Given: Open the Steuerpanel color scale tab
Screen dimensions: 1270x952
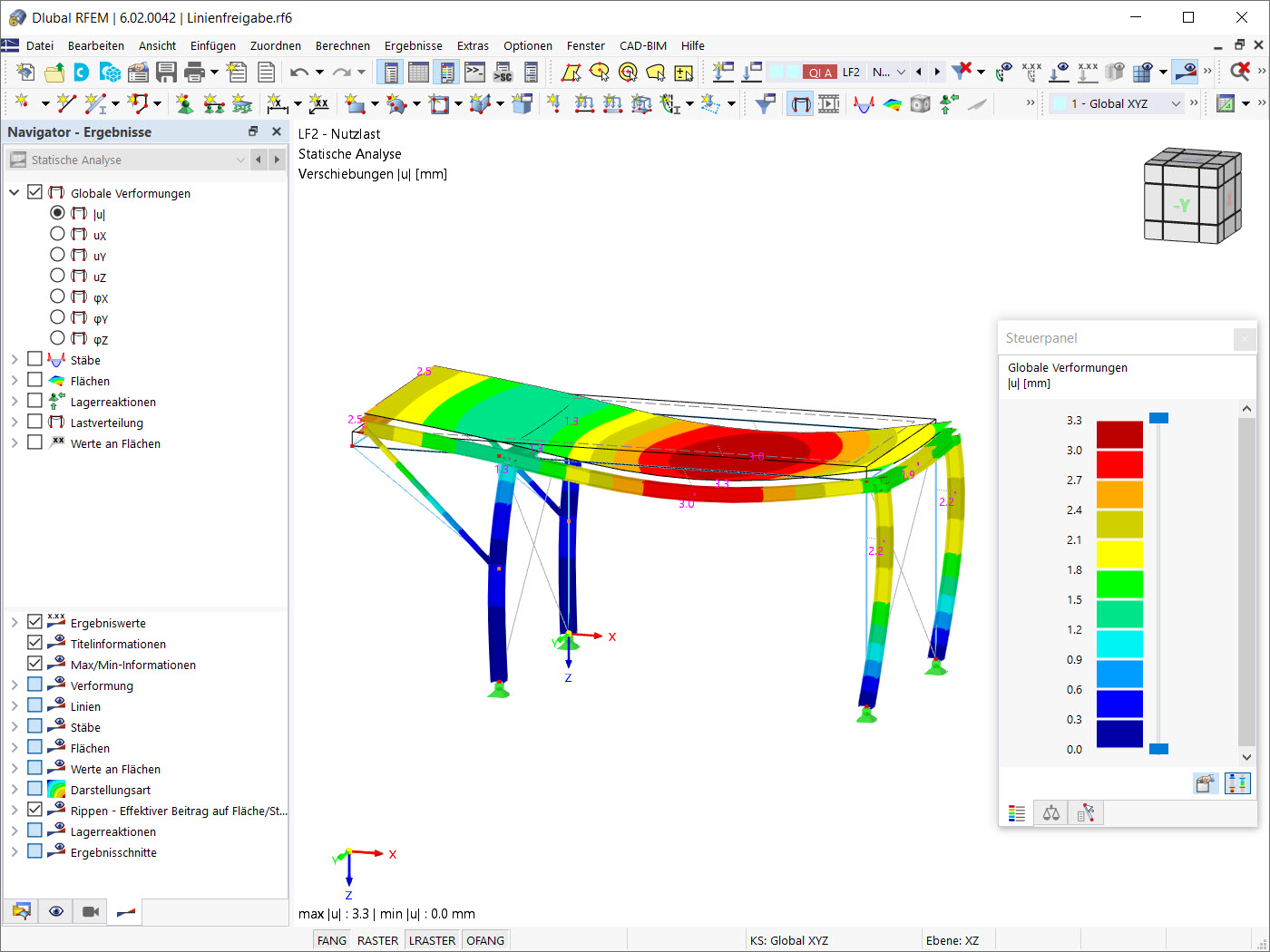Looking at the screenshot, I should (x=1017, y=813).
